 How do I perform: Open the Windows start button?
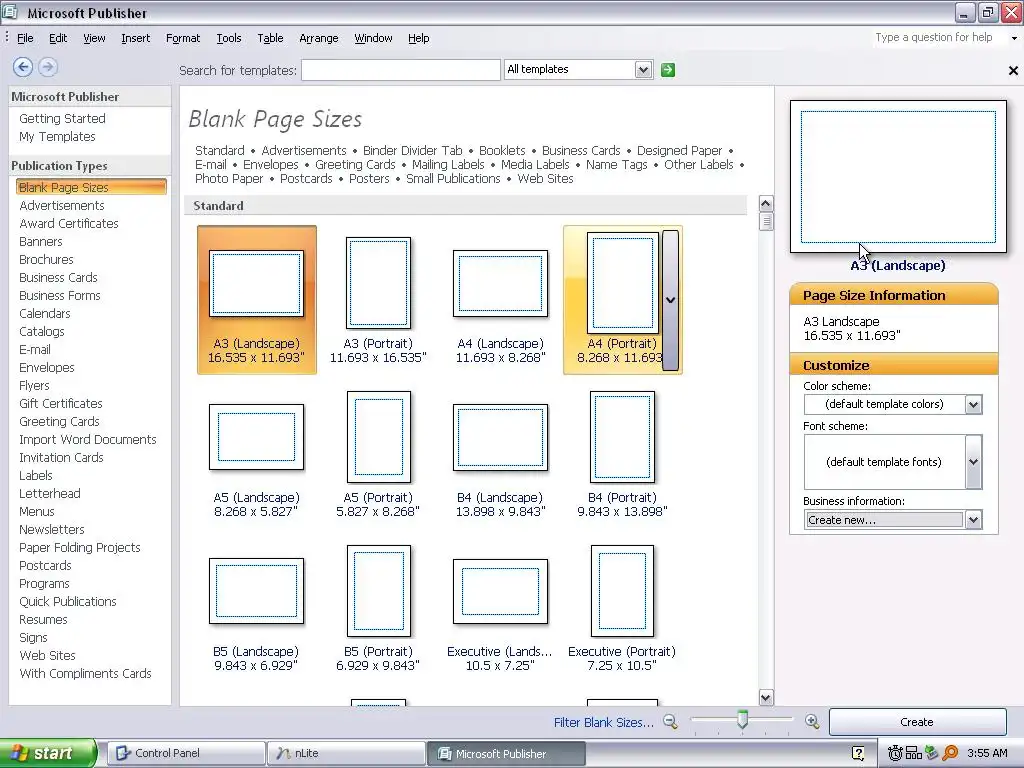pos(48,753)
